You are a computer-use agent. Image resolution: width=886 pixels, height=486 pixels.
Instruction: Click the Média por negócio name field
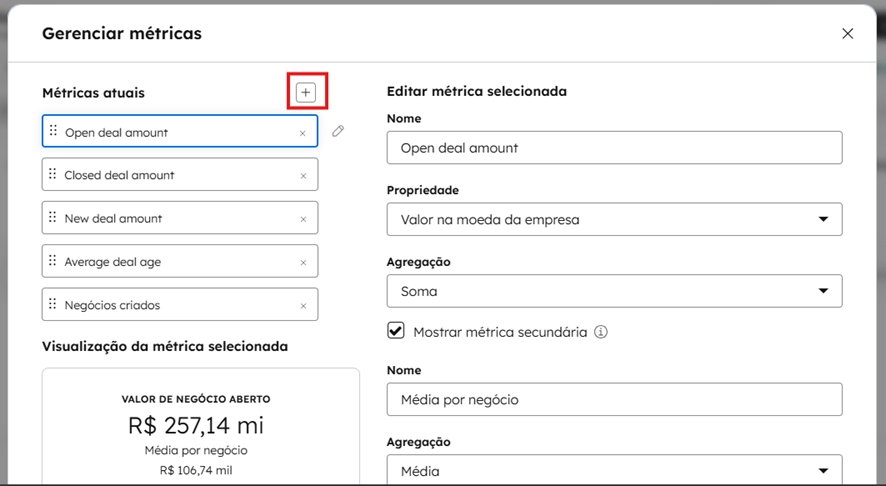coord(614,400)
